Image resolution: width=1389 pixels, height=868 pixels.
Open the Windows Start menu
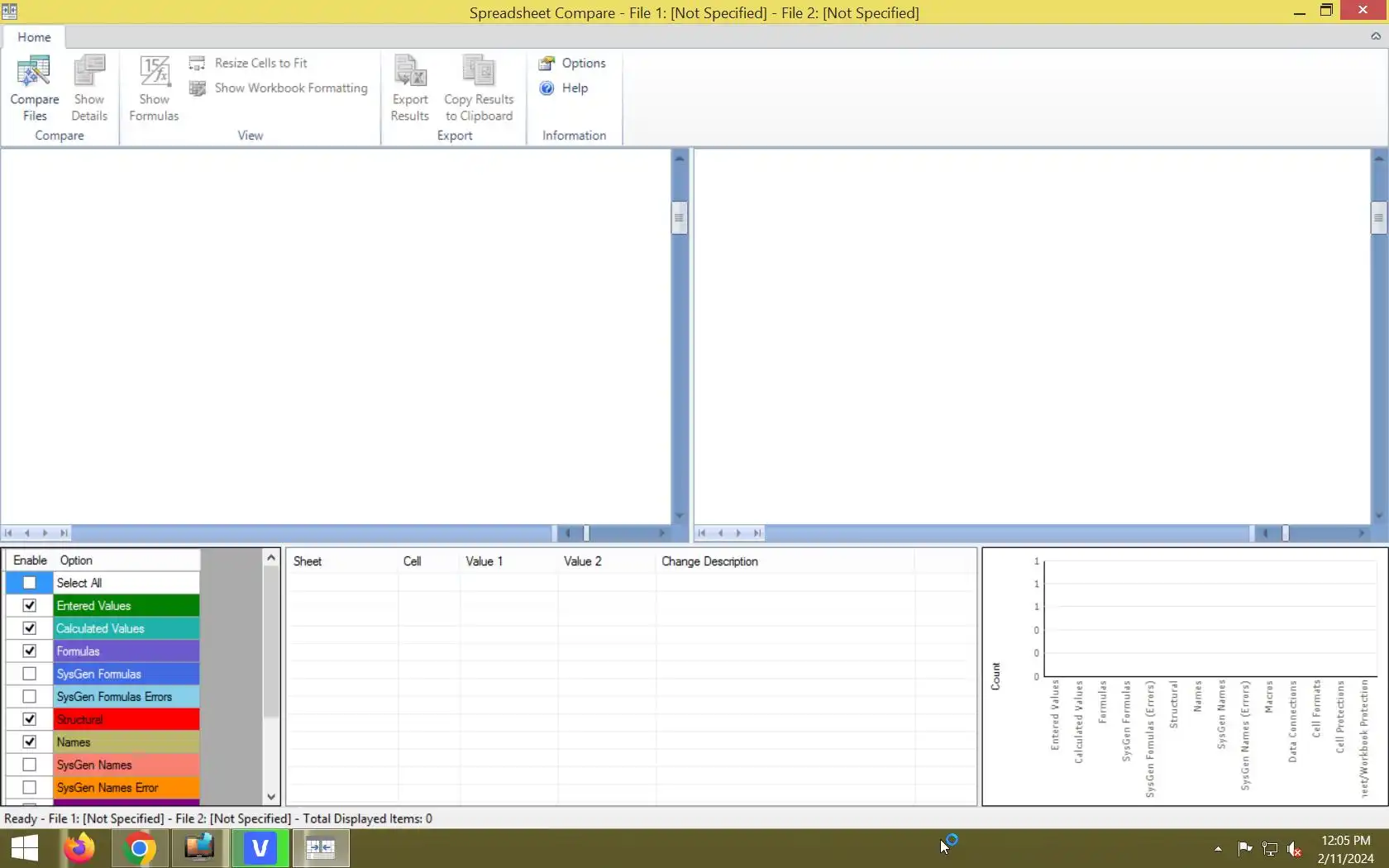pyautogui.click(x=25, y=848)
